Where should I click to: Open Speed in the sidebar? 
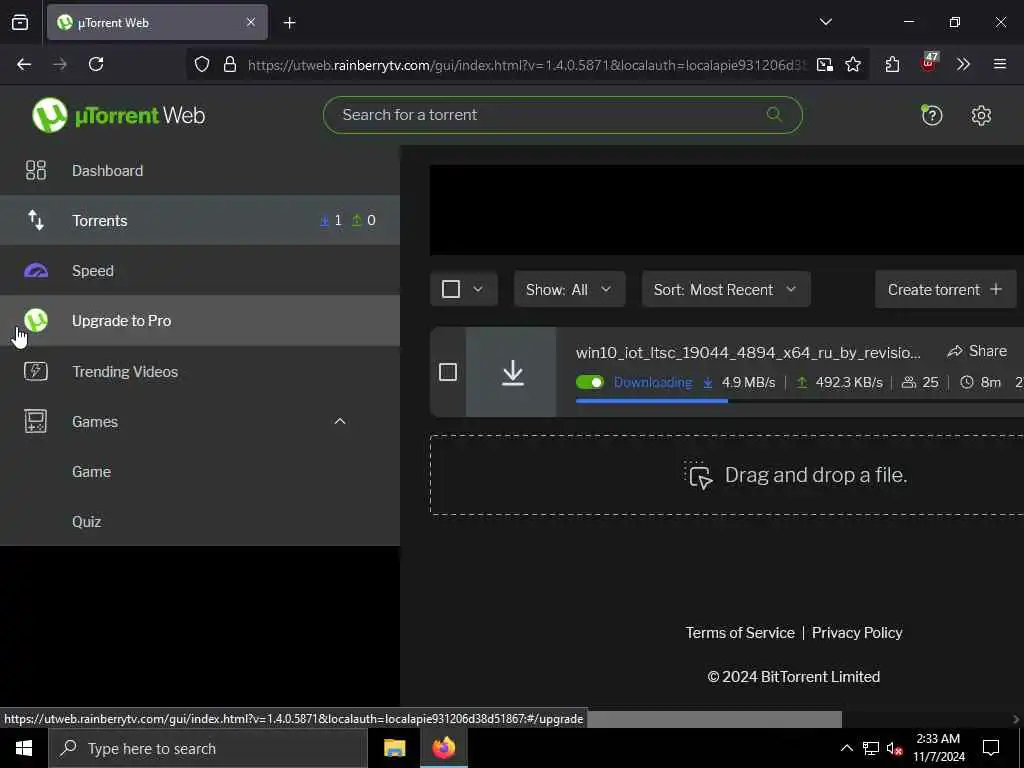pos(200,270)
